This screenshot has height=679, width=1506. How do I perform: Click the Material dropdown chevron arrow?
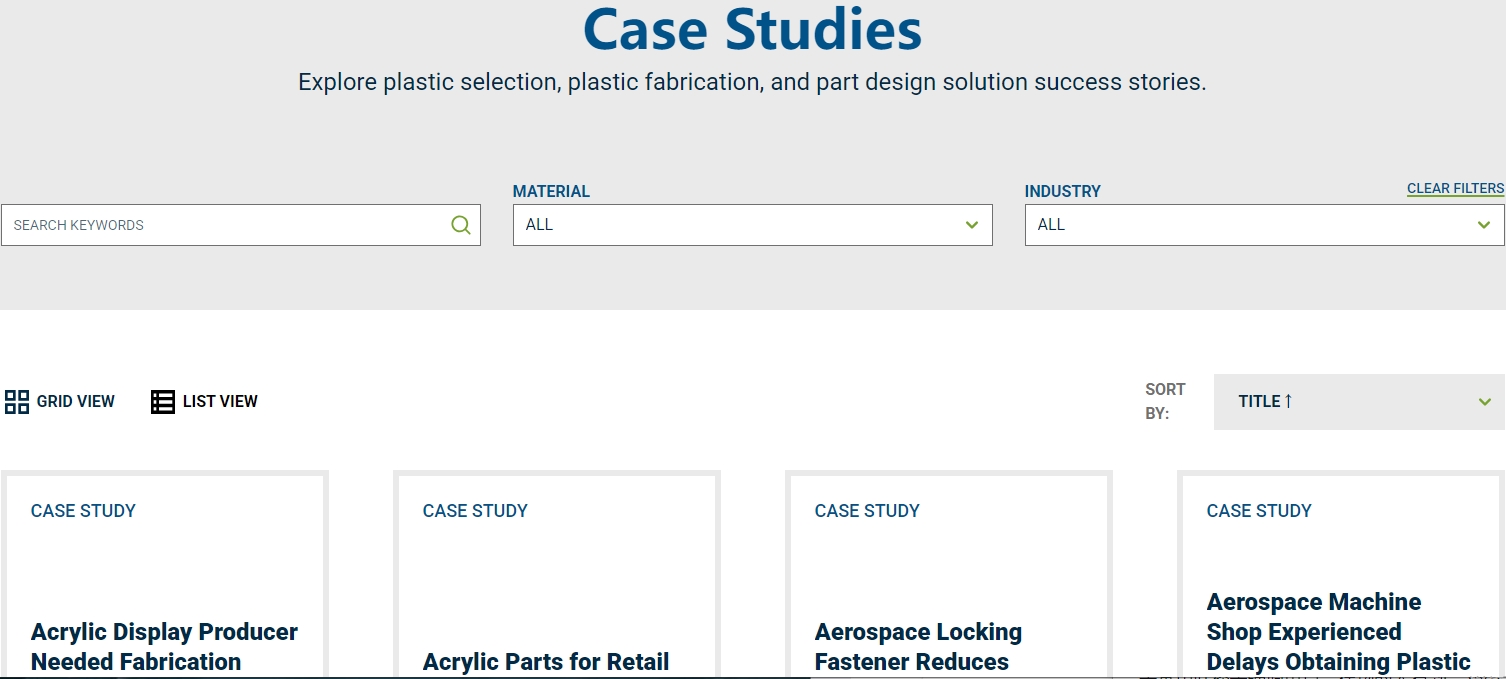coord(972,225)
